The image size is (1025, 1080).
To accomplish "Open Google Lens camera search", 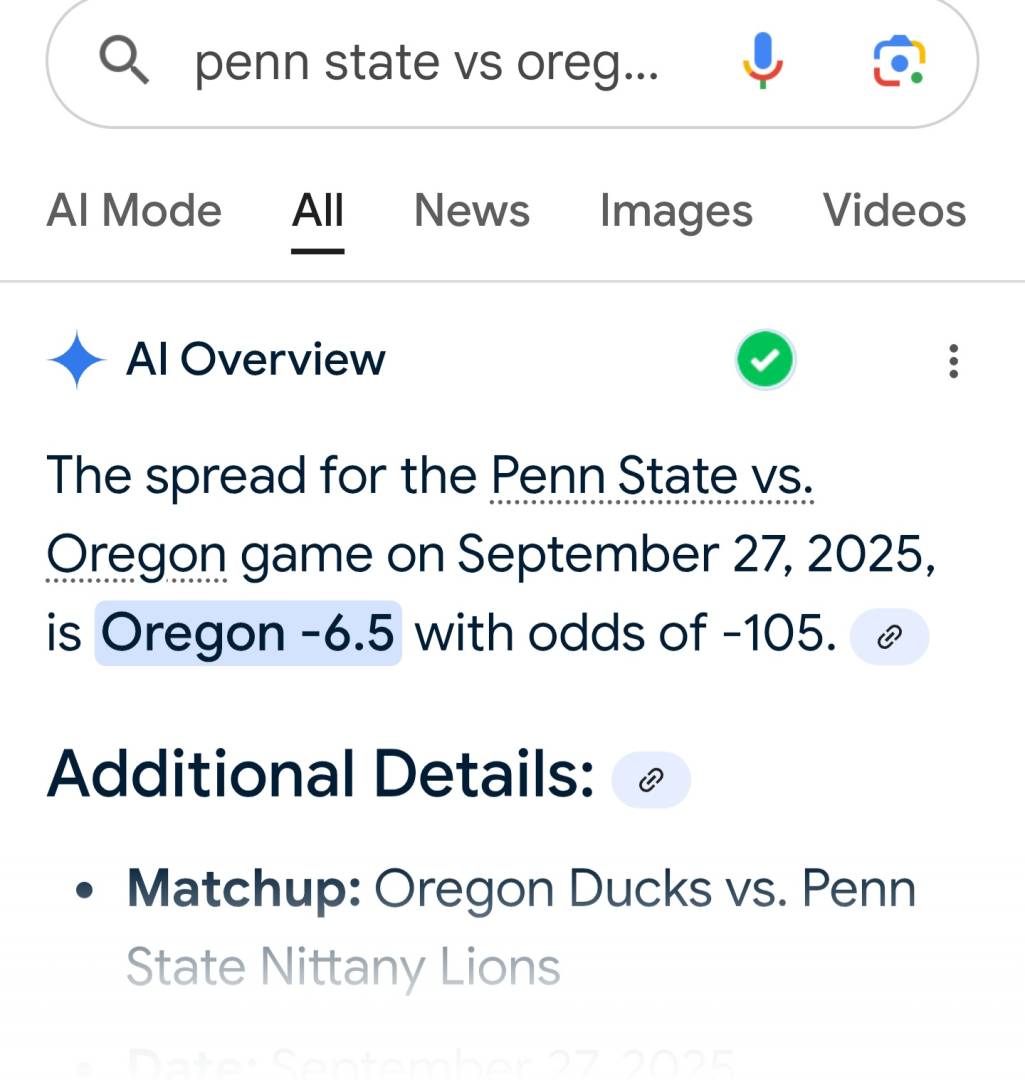I will tap(899, 61).
